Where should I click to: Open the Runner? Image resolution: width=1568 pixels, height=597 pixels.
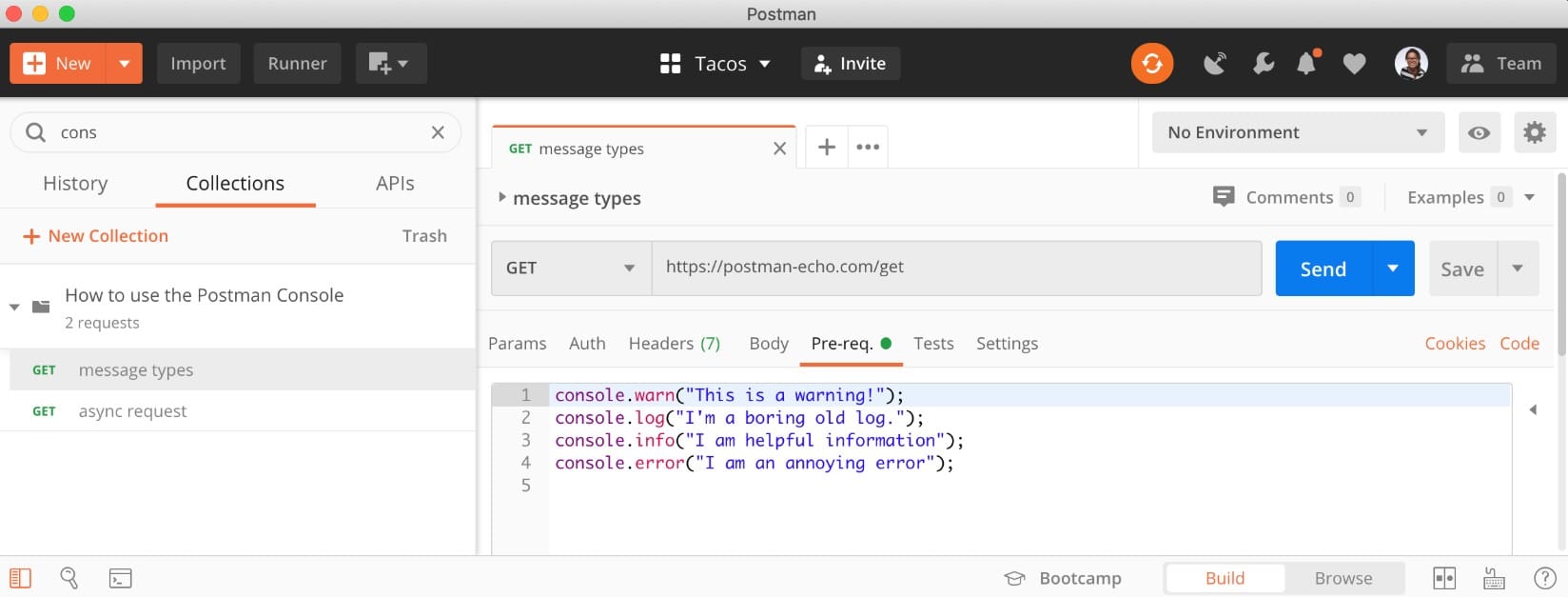(x=297, y=64)
